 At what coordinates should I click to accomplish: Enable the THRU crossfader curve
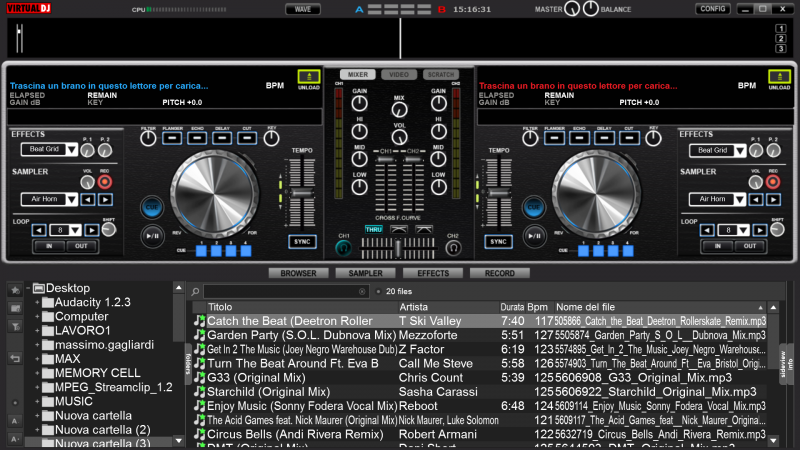[x=373, y=229]
